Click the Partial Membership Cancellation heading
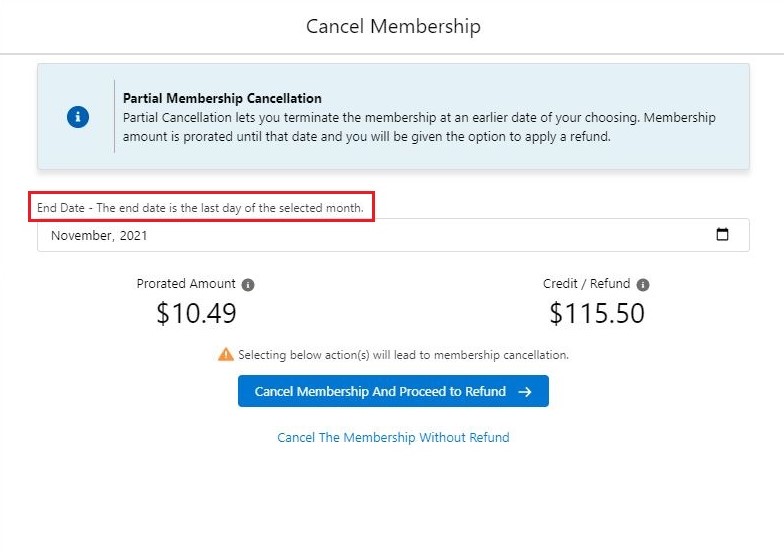This screenshot has width=784, height=554. (222, 99)
